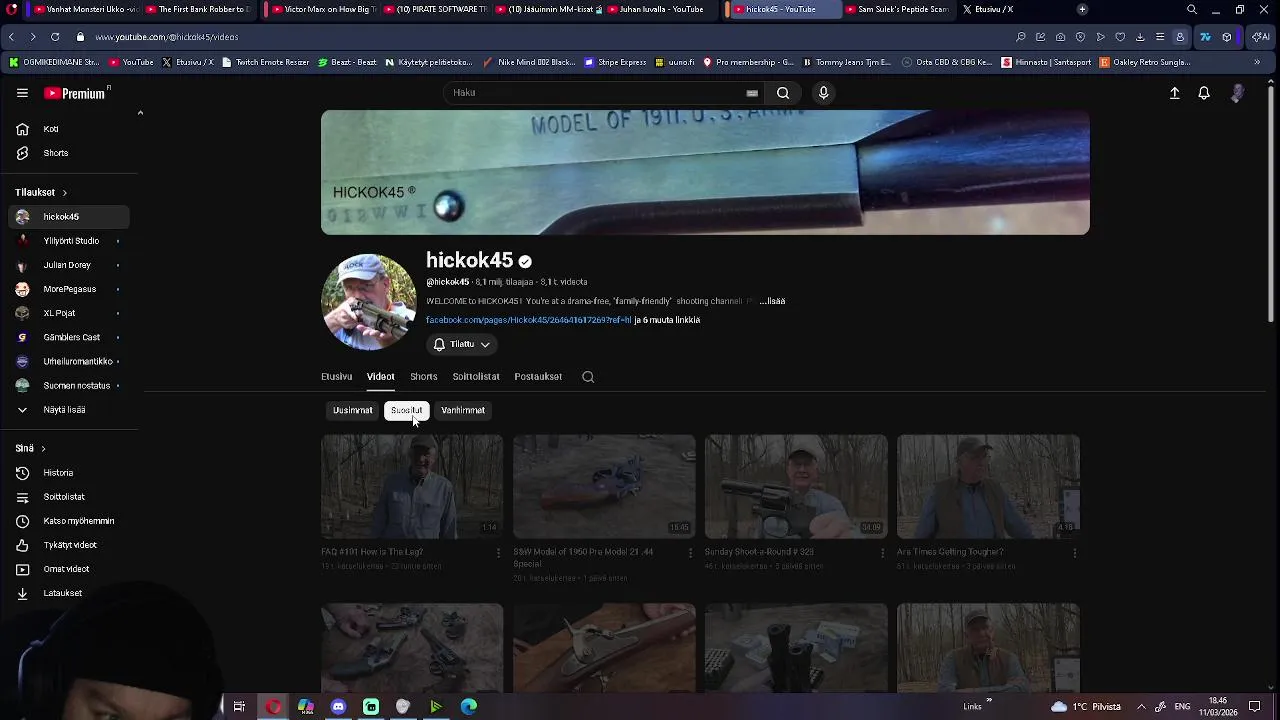The image size is (1280, 720).
Task: Open a new browser tab
Action: pyautogui.click(x=1082, y=9)
